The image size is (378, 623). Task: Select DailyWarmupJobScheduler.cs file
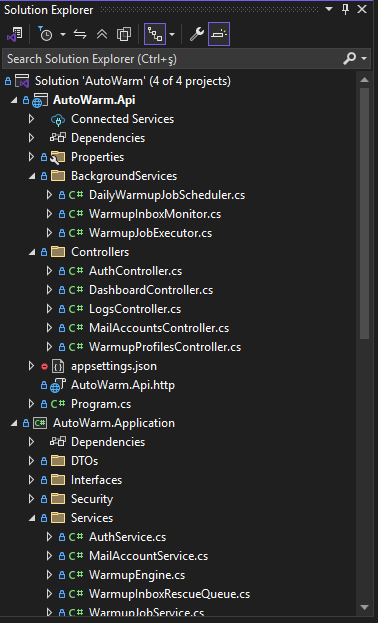(x=167, y=195)
